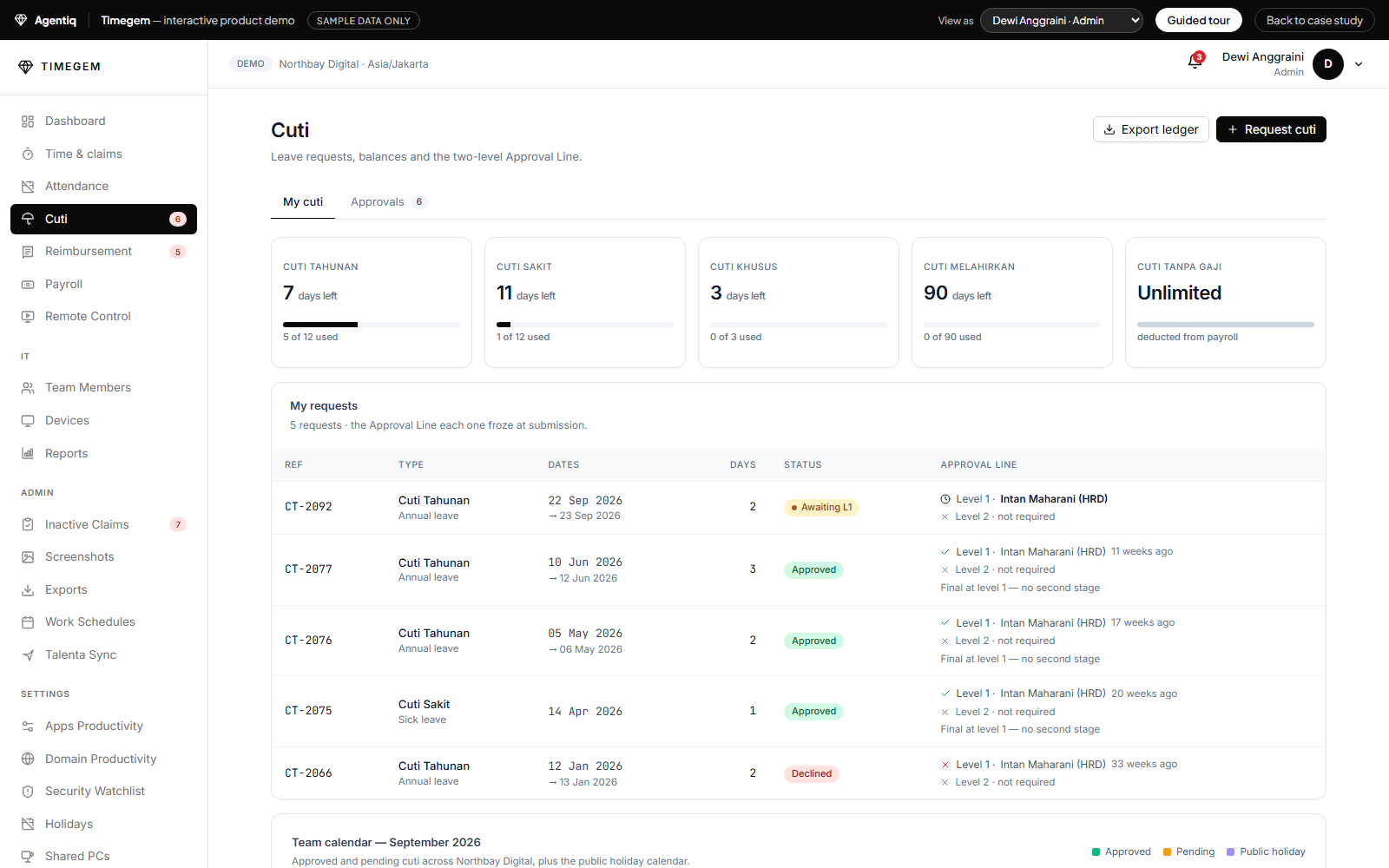Click the Remote Control icon
Viewport: 1389px width, 868px height.
pyautogui.click(x=28, y=317)
